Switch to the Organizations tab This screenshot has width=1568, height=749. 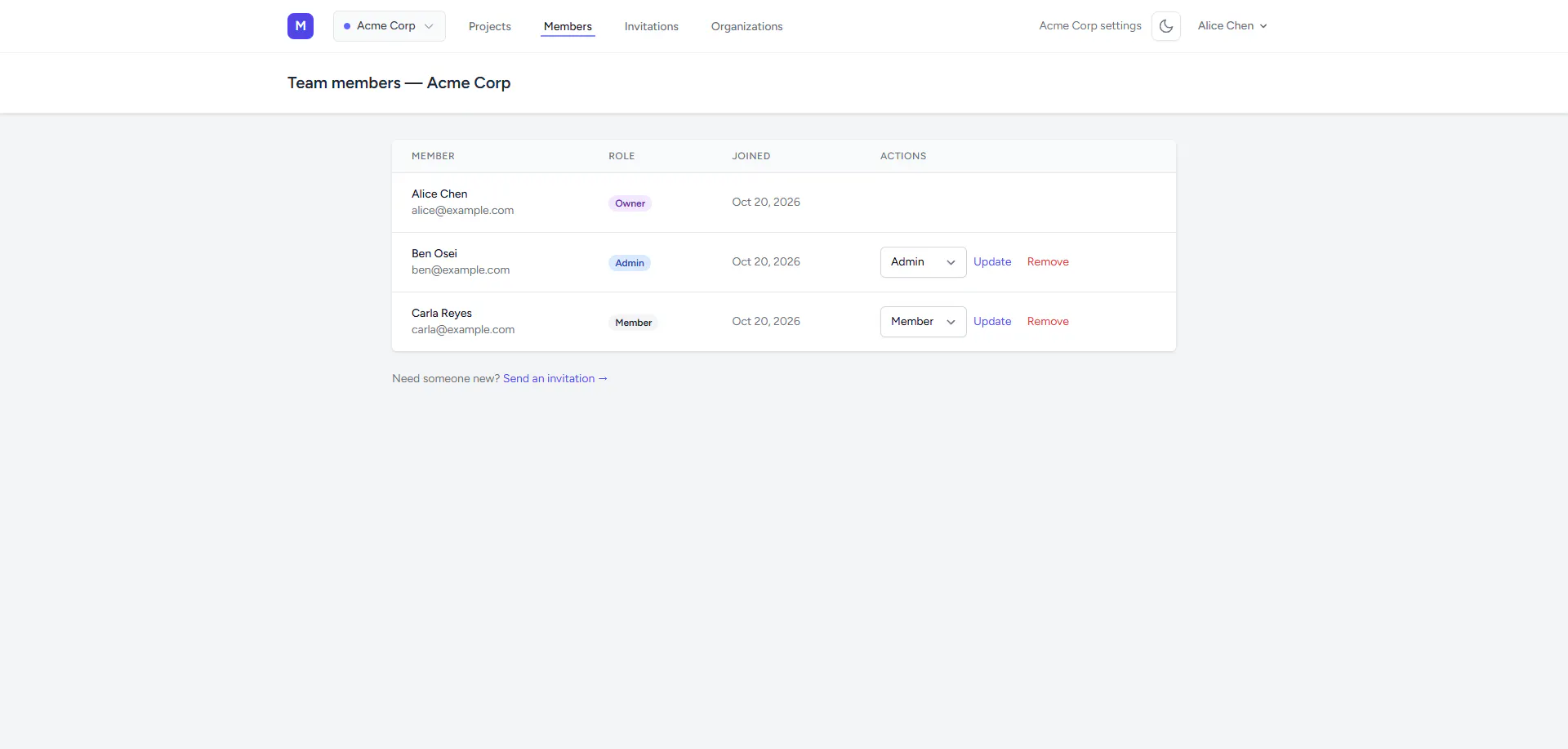(746, 26)
